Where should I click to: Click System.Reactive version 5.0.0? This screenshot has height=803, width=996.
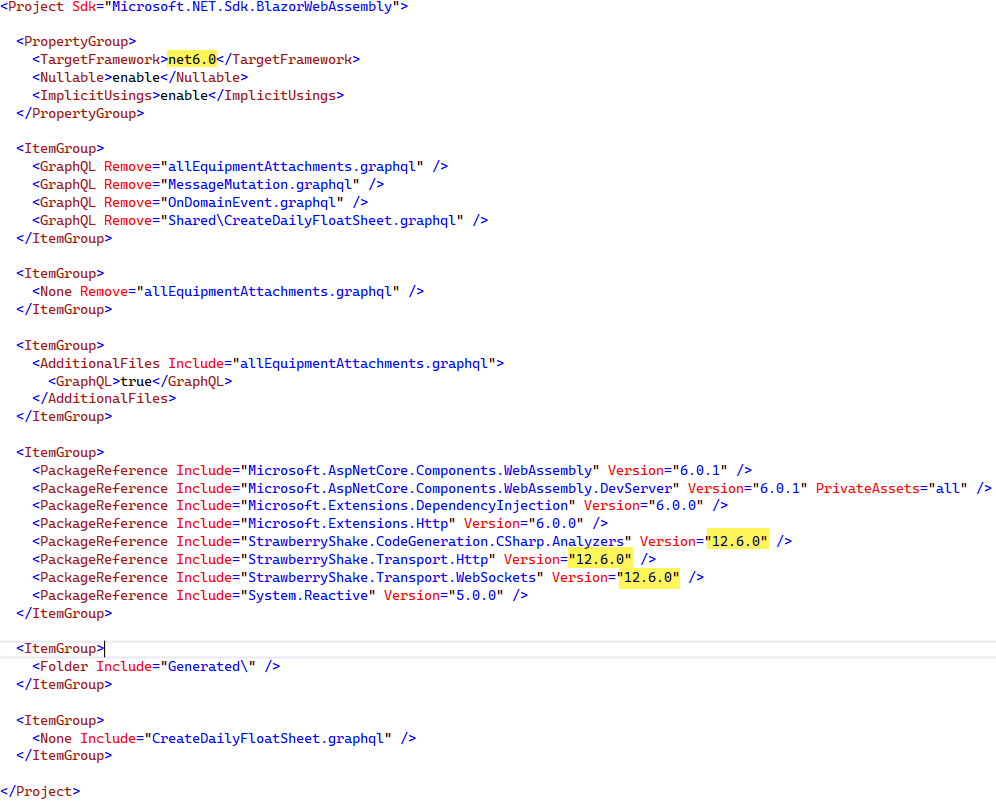[x=476, y=596]
